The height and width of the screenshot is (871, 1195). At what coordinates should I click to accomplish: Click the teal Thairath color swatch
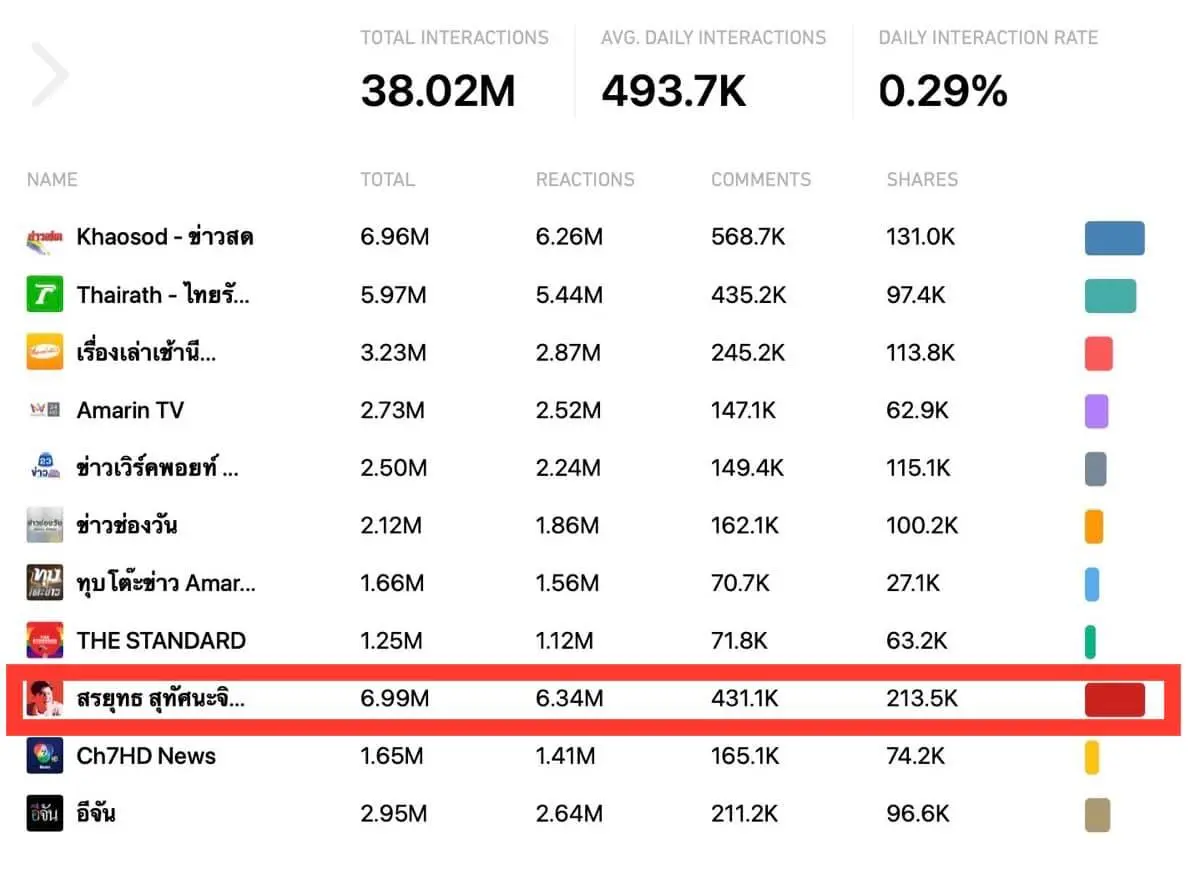tap(1110, 296)
